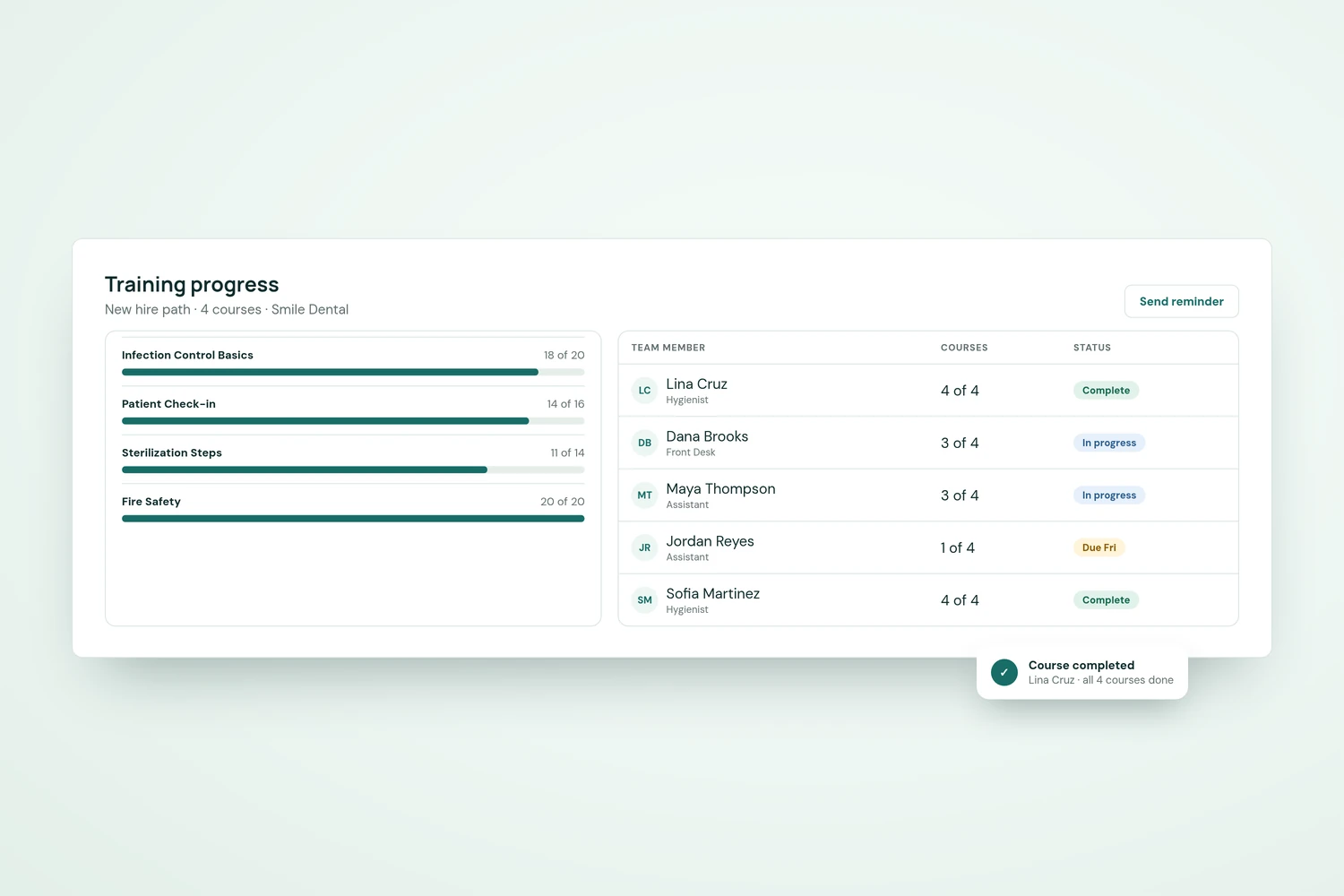
Task: Click the Complete status badge for Lina Cruz
Action: point(1106,391)
